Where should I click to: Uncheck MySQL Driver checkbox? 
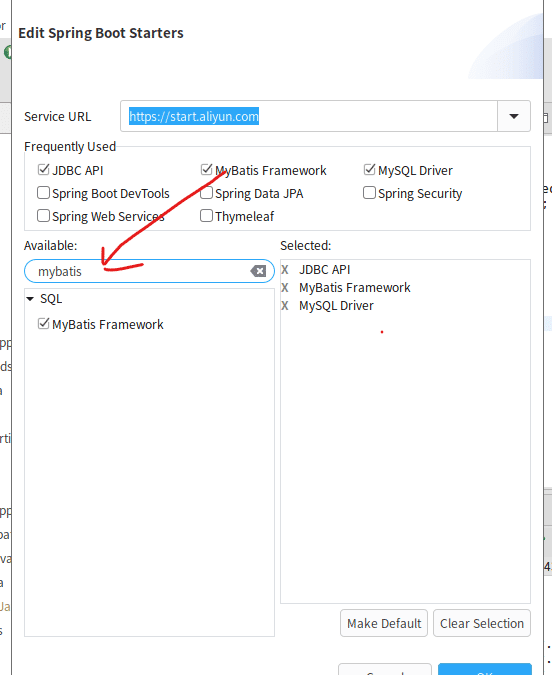(x=369, y=170)
